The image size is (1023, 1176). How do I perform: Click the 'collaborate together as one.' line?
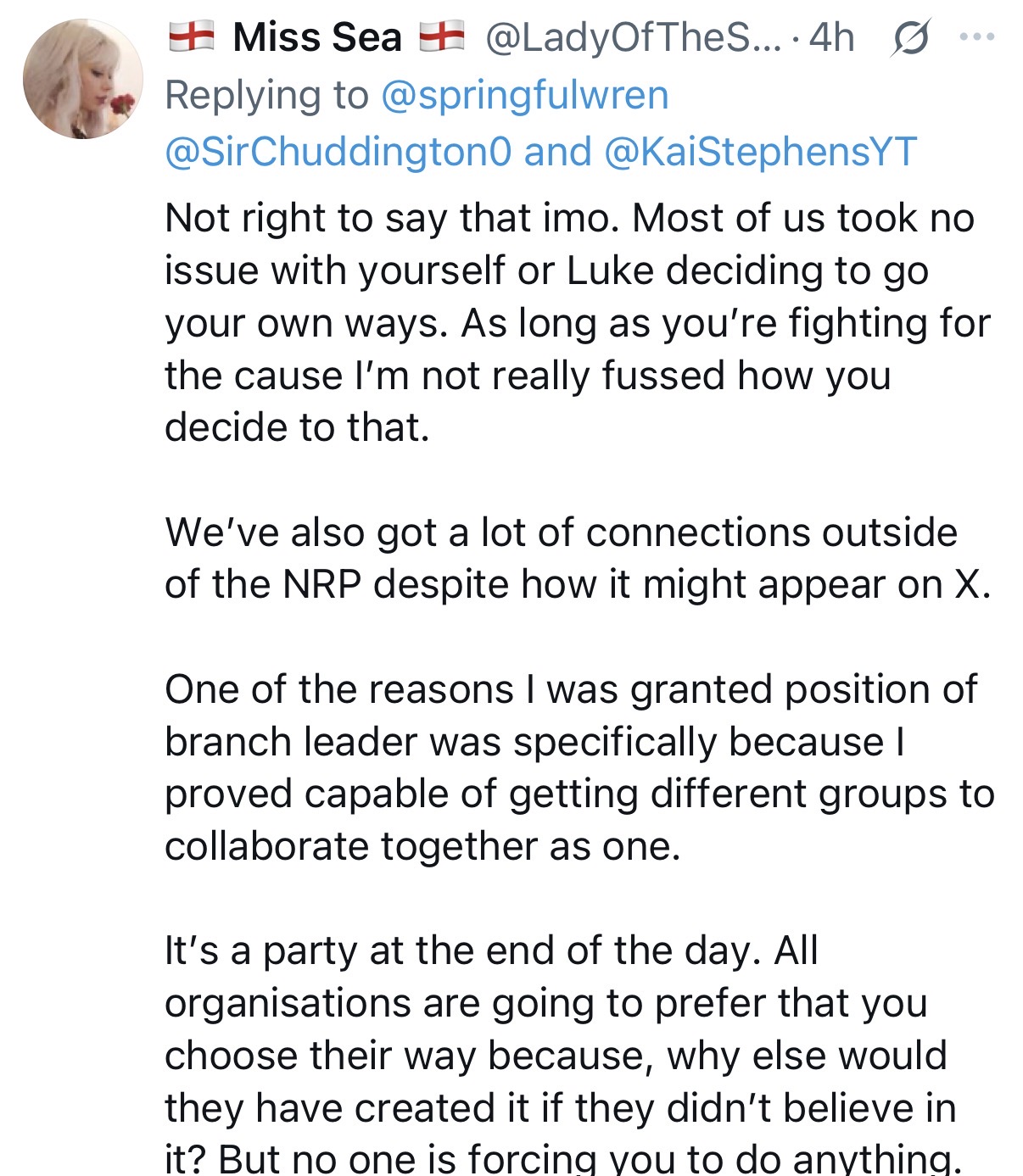422,845
